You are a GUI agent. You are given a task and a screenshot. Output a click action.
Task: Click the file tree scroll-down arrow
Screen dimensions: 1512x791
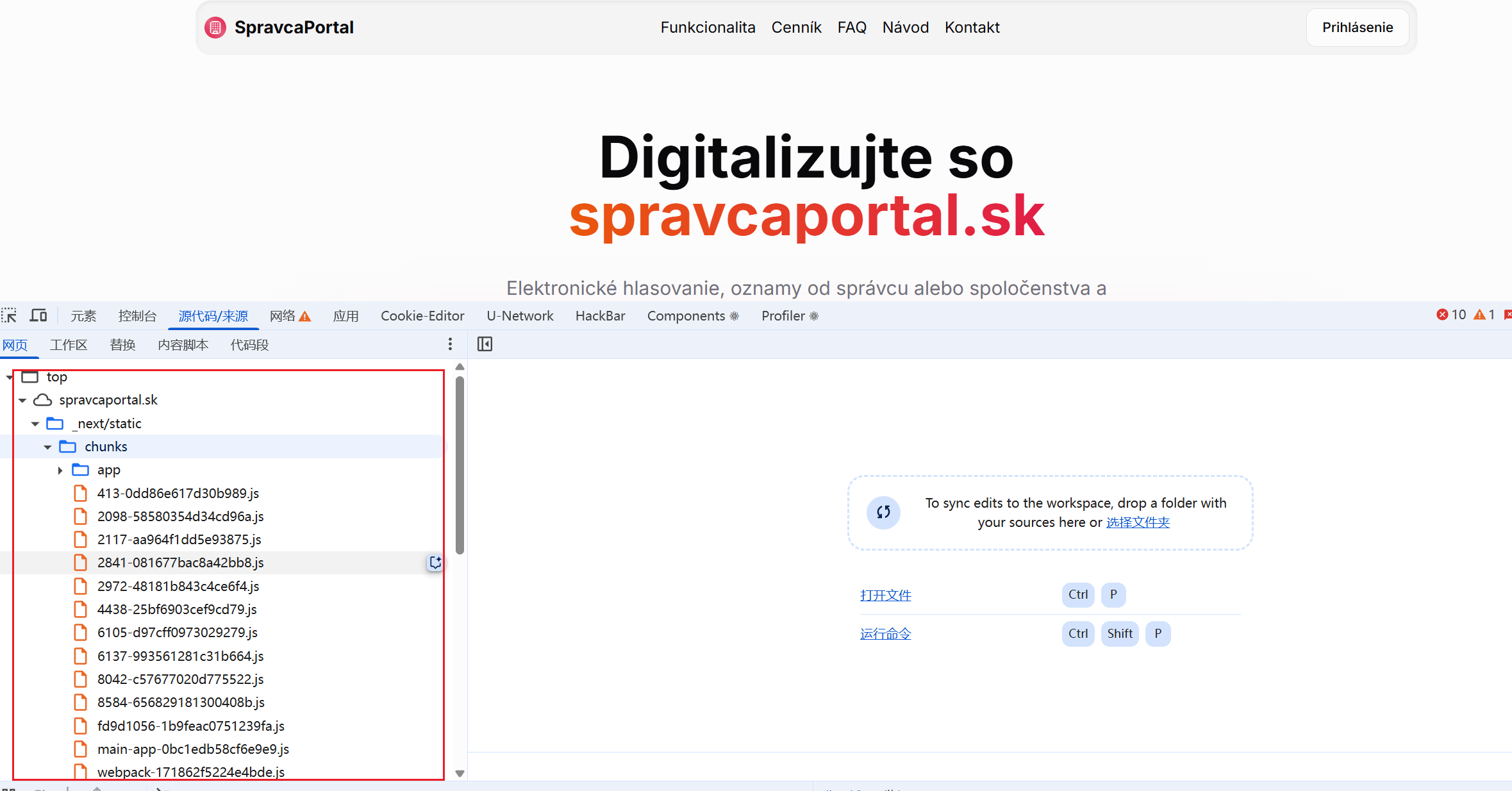460,774
